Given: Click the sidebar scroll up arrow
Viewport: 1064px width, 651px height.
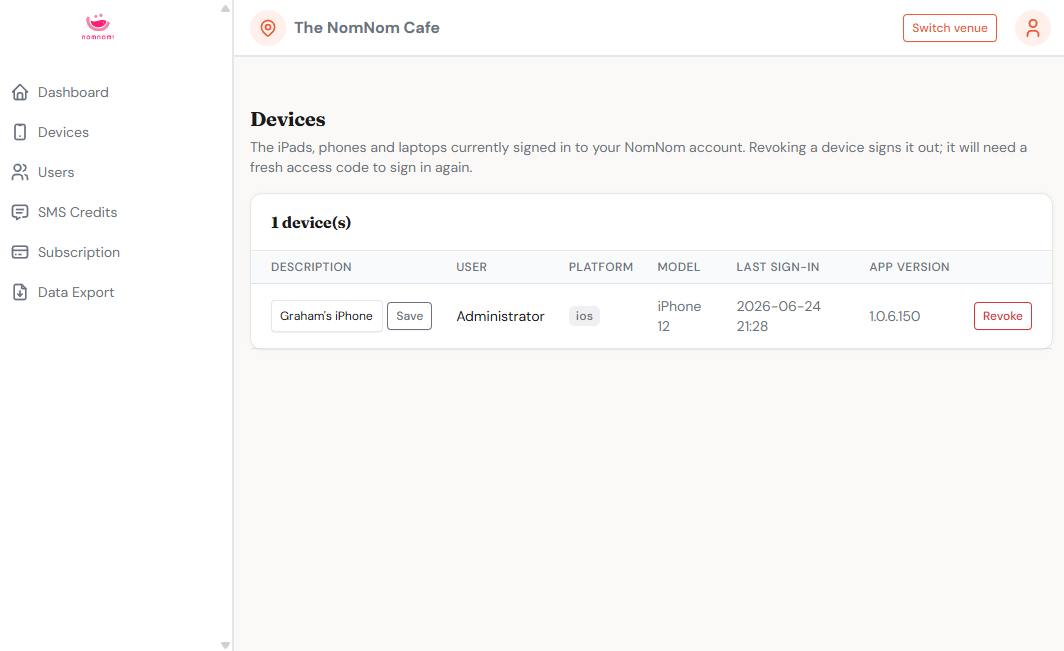Looking at the screenshot, I should click(x=225, y=9).
